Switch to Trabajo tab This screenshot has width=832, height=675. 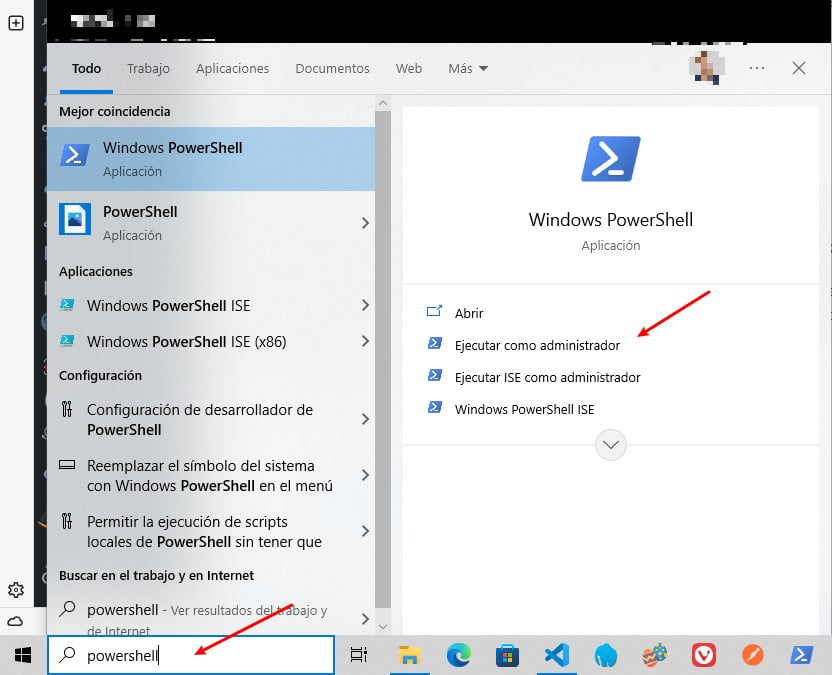pos(149,68)
